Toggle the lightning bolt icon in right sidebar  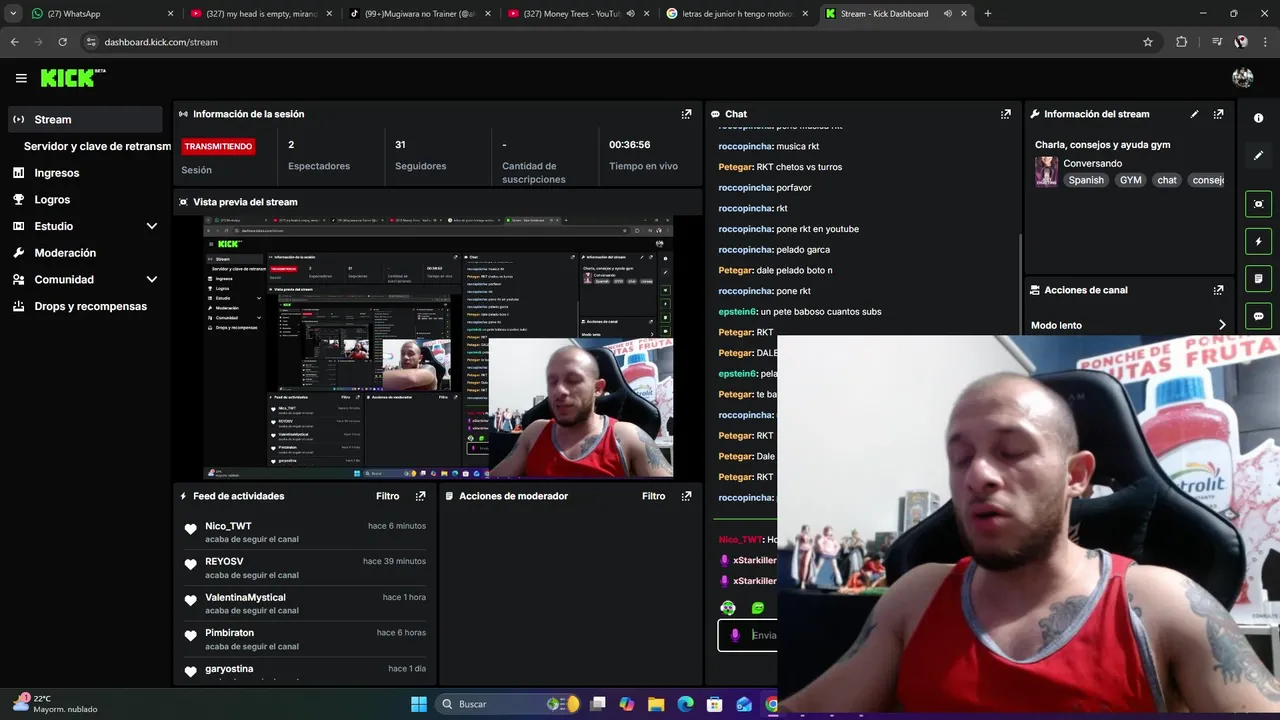(1258, 241)
